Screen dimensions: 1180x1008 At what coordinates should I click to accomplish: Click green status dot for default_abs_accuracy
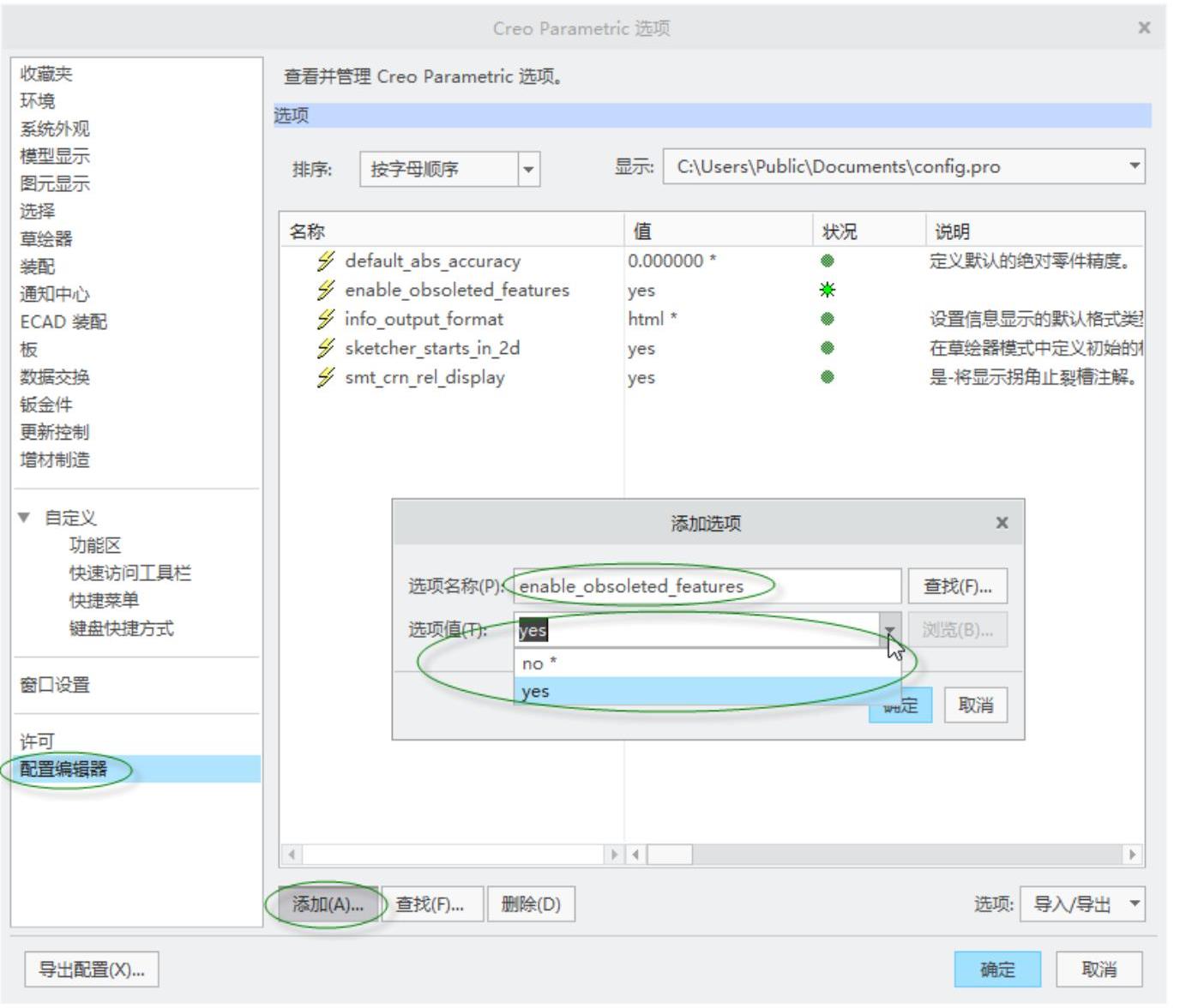(827, 261)
